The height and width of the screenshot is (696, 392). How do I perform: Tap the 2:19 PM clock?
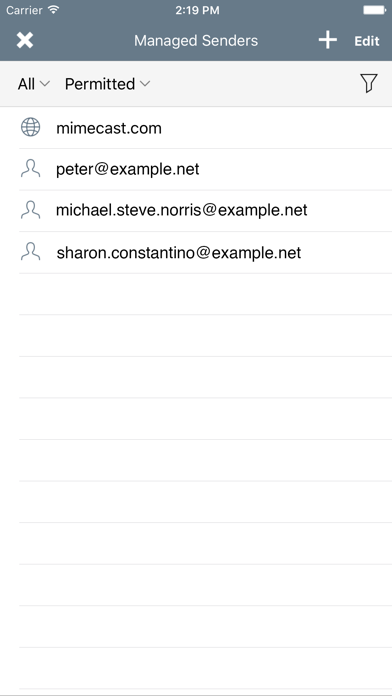(197, 10)
